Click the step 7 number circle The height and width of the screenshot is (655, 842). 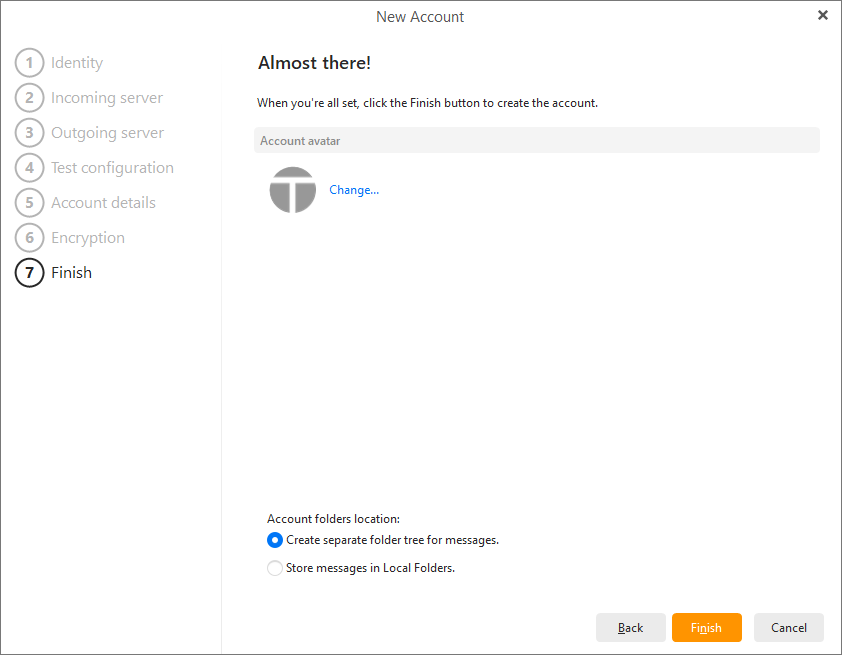[x=30, y=273]
